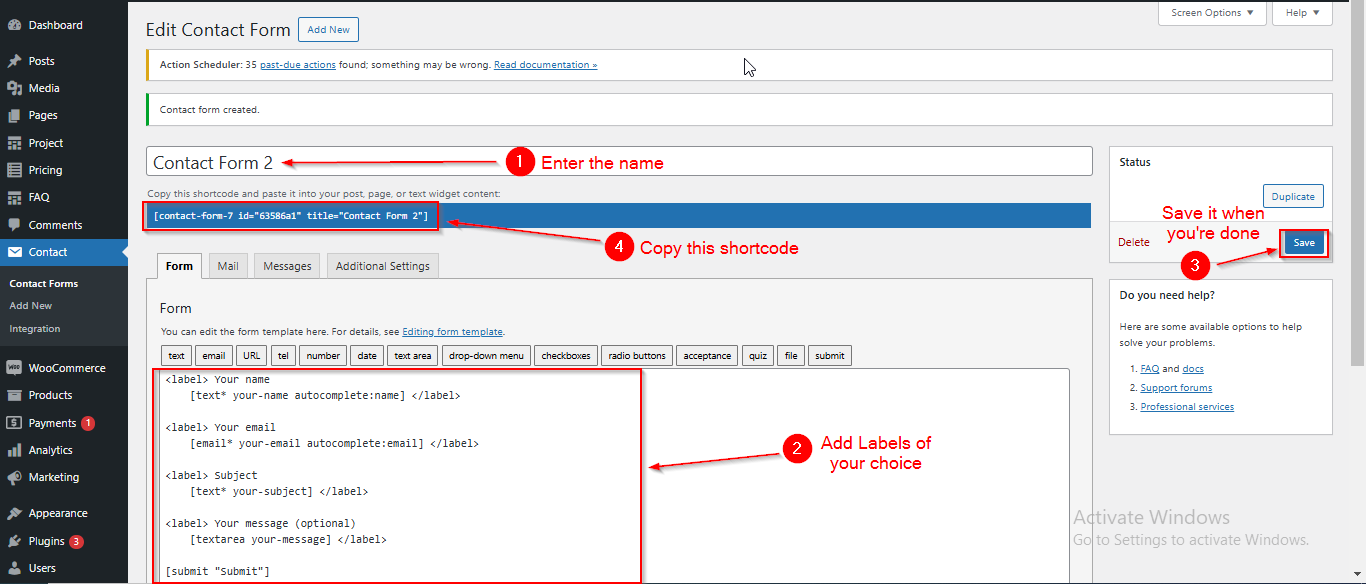
Task: Insert a quiz form tag
Action: (758, 356)
